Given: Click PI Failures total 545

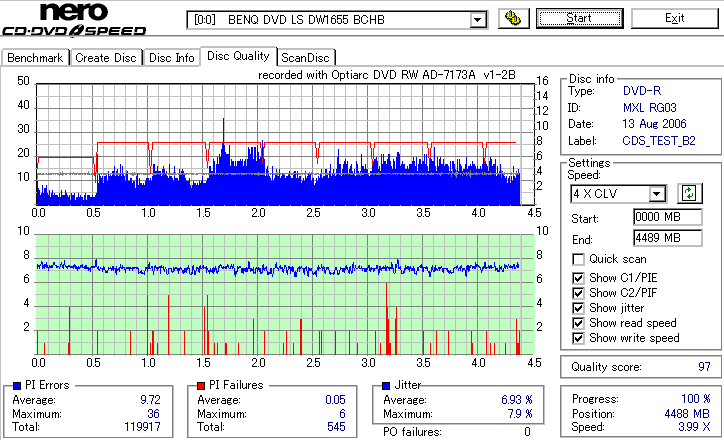Looking at the screenshot, I should coord(336,427).
